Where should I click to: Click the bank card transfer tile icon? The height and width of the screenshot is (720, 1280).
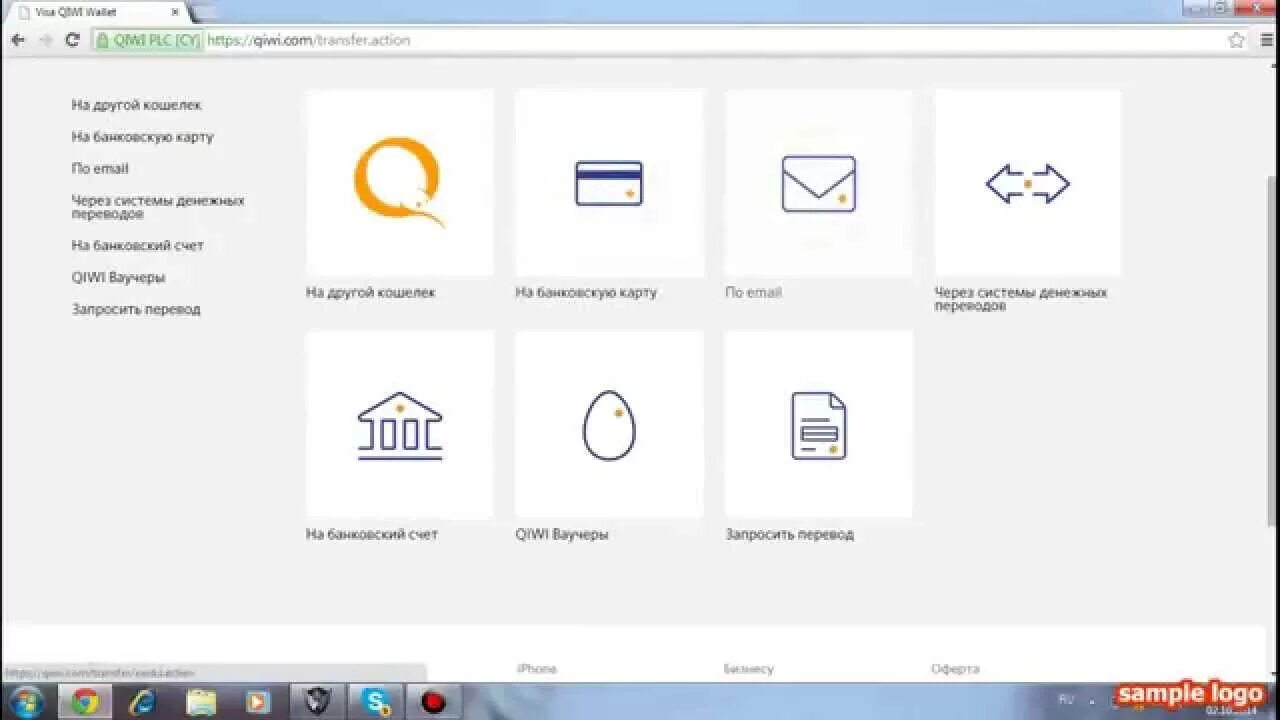pyautogui.click(x=609, y=183)
